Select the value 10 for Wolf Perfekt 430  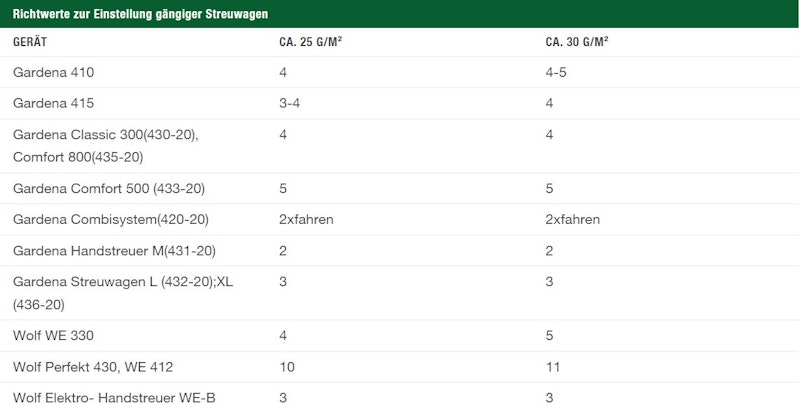point(287,367)
